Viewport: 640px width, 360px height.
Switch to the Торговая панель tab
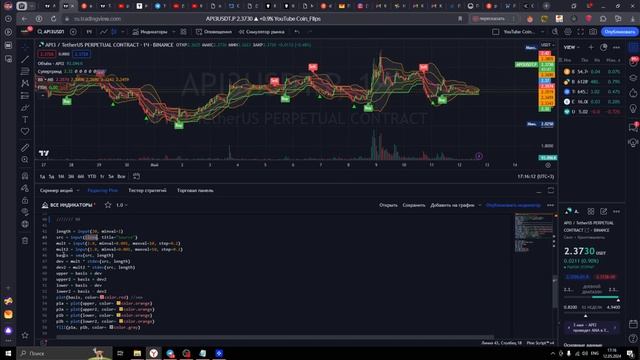pyautogui.click(x=195, y=191)
